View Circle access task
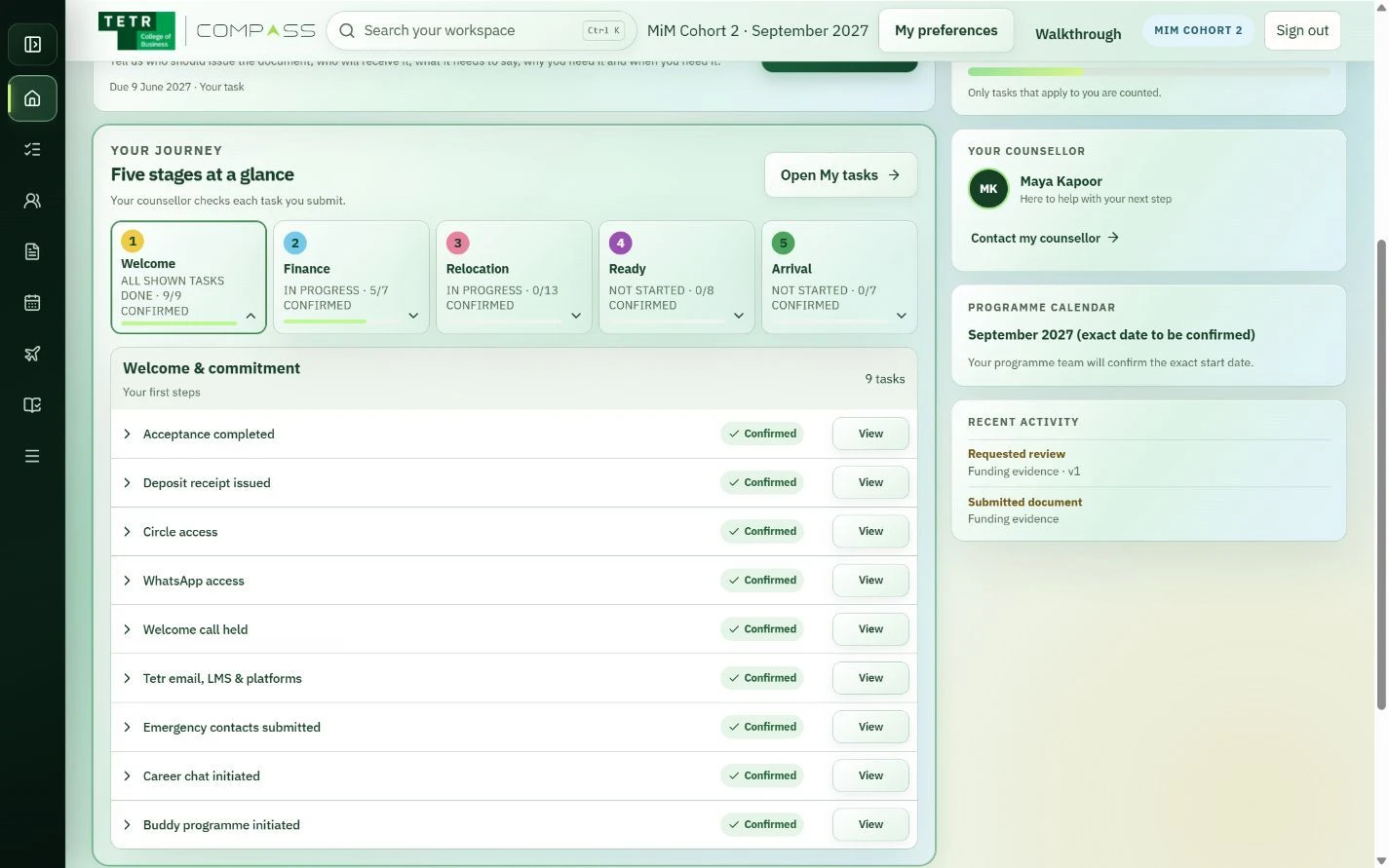The width and height of the screenshot is (1389, 868). [870, 531]
